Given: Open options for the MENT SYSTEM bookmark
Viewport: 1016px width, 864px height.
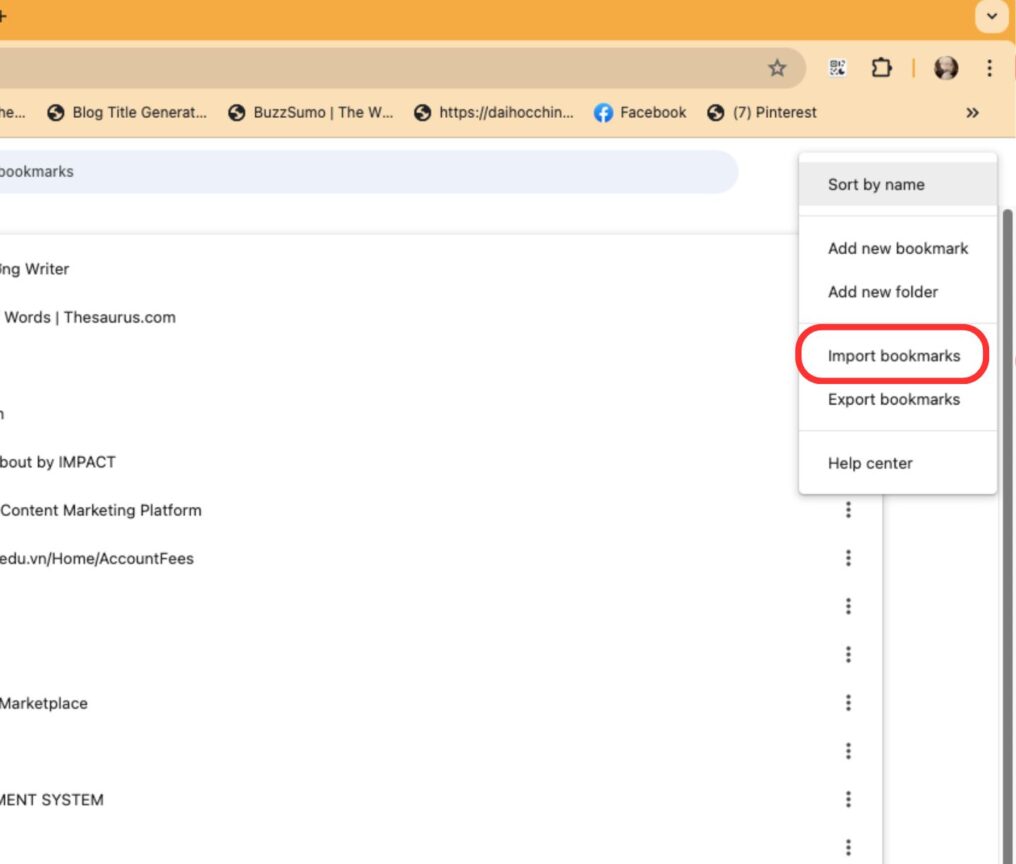Looking at the screenshot, I should tap(848, 799).
